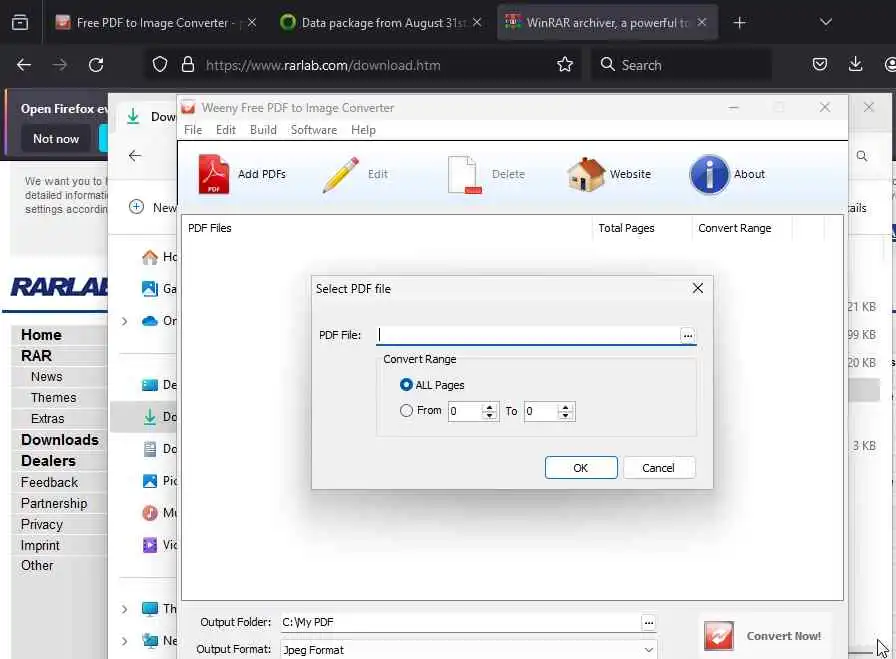Image resolution: width=896 pixels, height=659 pixels.
Task: Increase the To page spinner value
Action: point(565,407)
